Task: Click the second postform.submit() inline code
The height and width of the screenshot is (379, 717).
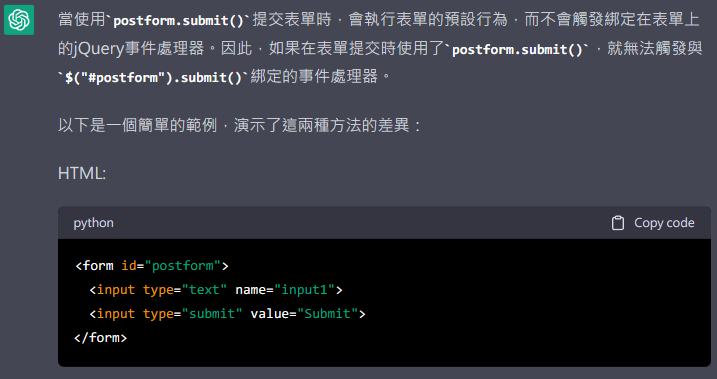Action: [x=518, y=49]
